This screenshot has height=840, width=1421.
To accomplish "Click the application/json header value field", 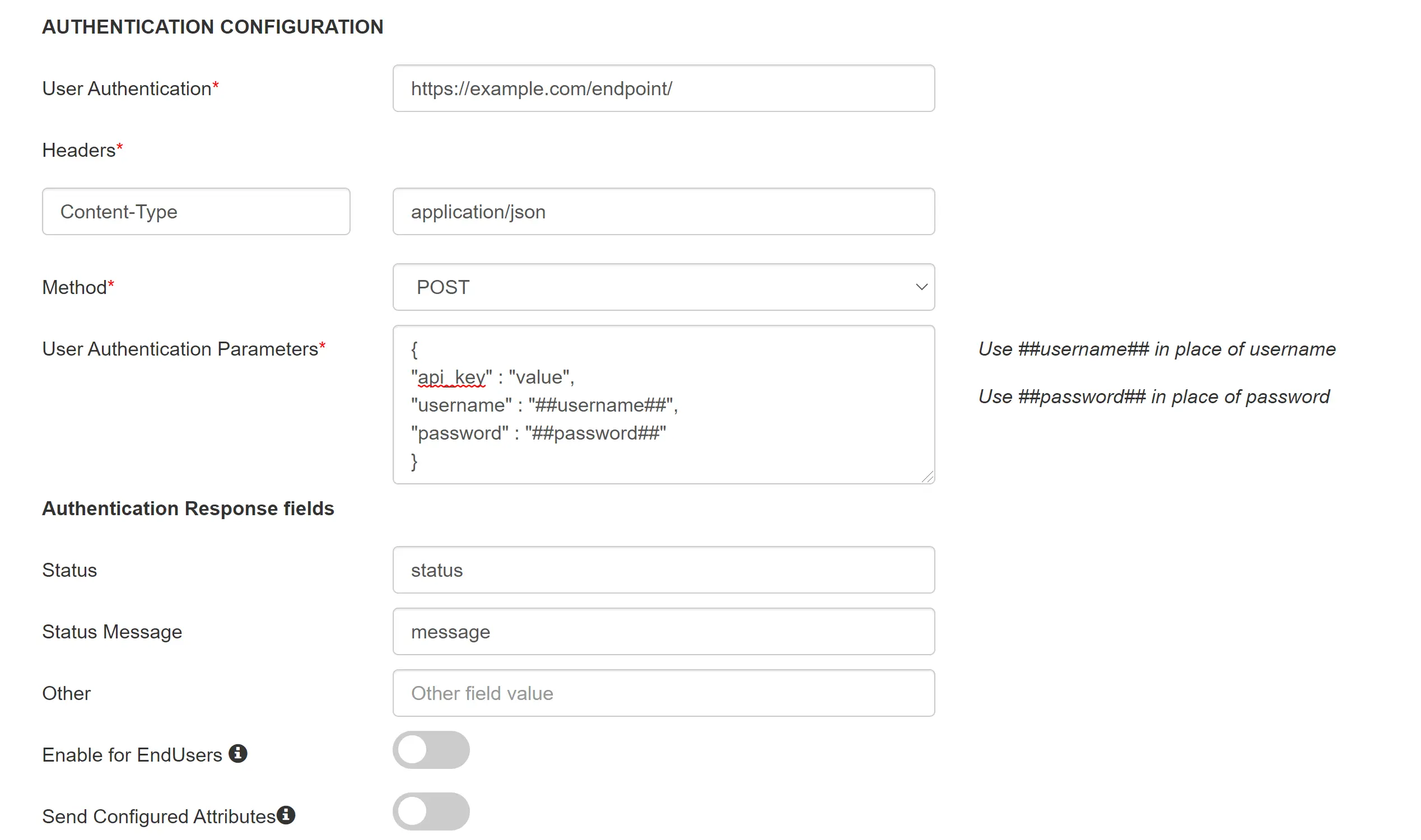I will pos(664,211).
